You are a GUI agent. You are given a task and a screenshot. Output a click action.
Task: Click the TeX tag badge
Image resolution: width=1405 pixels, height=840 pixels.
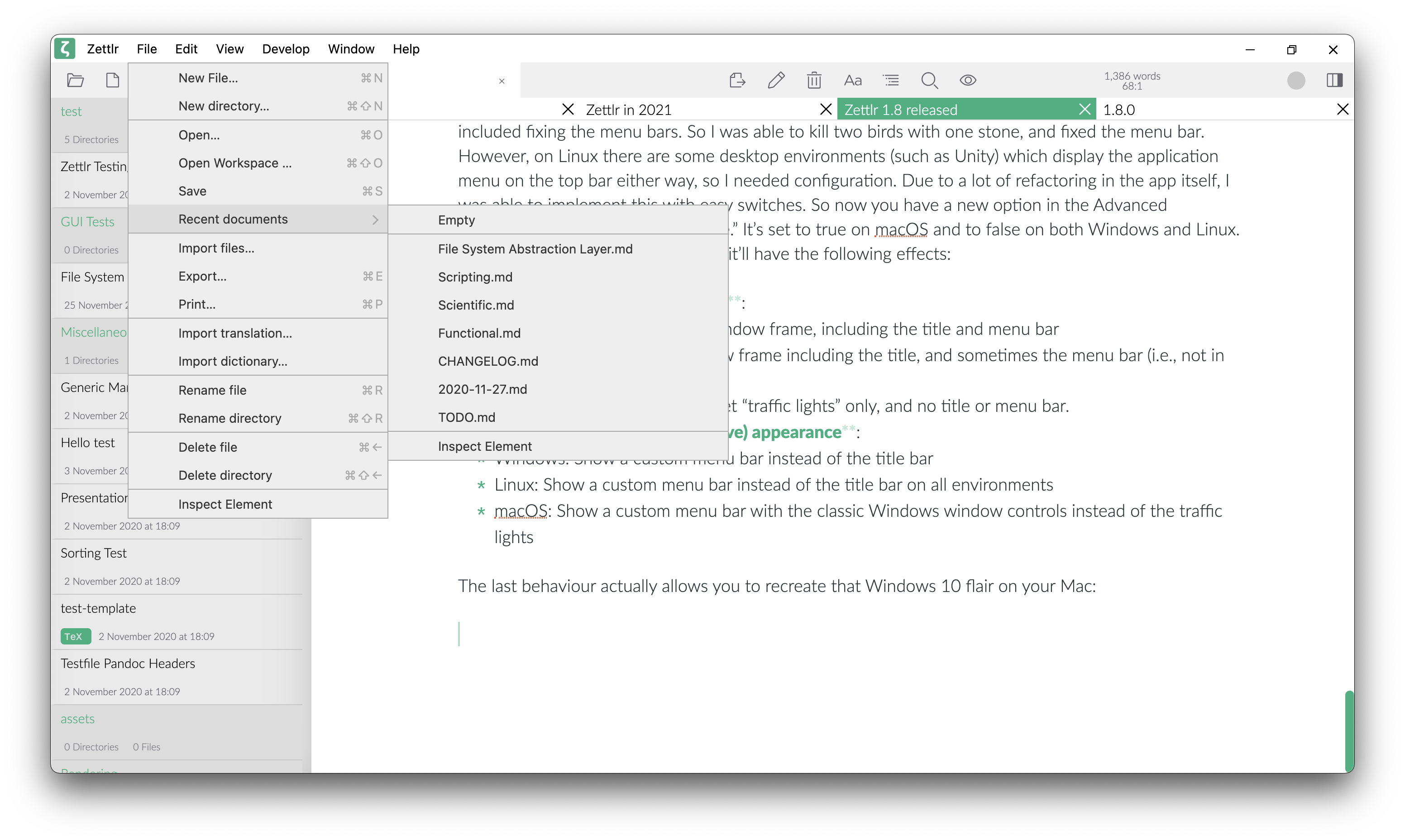click(75, 636)
